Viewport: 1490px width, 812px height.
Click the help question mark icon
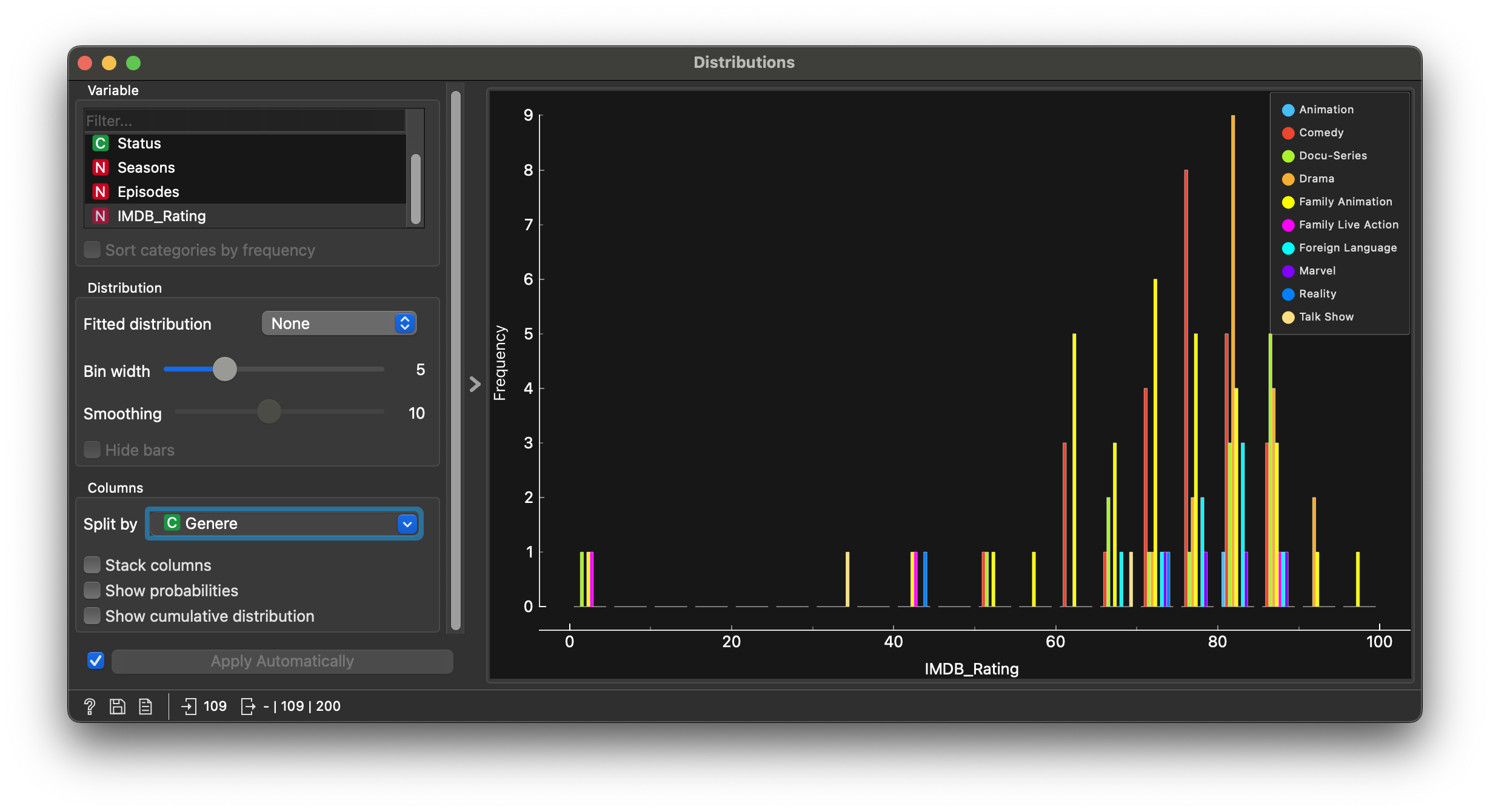(90, 707)
